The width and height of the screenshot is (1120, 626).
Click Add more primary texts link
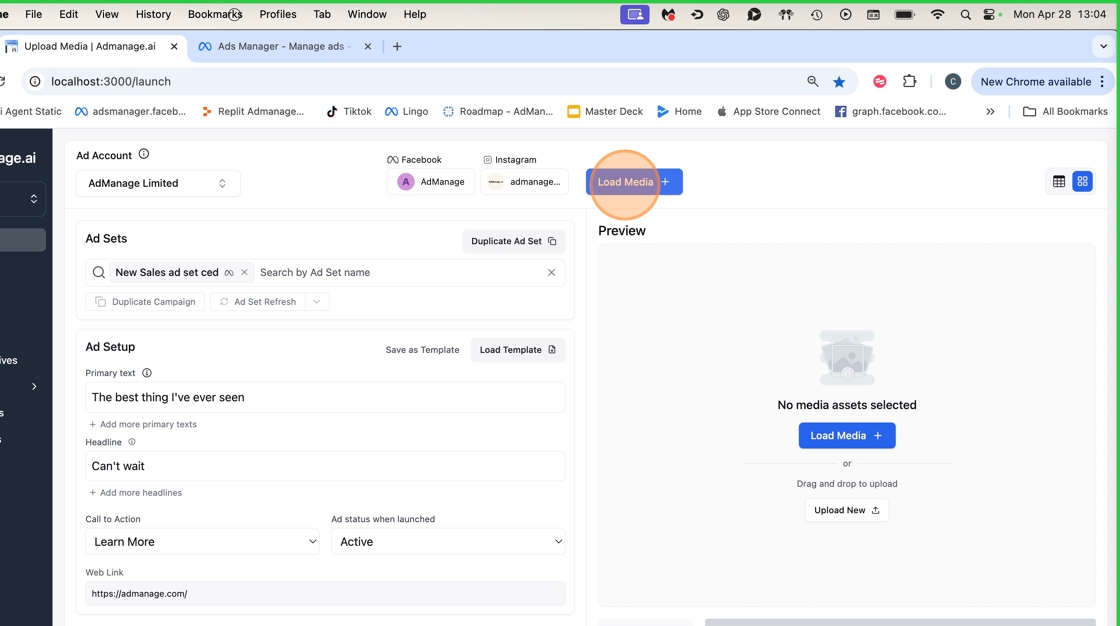coord(143,424)
